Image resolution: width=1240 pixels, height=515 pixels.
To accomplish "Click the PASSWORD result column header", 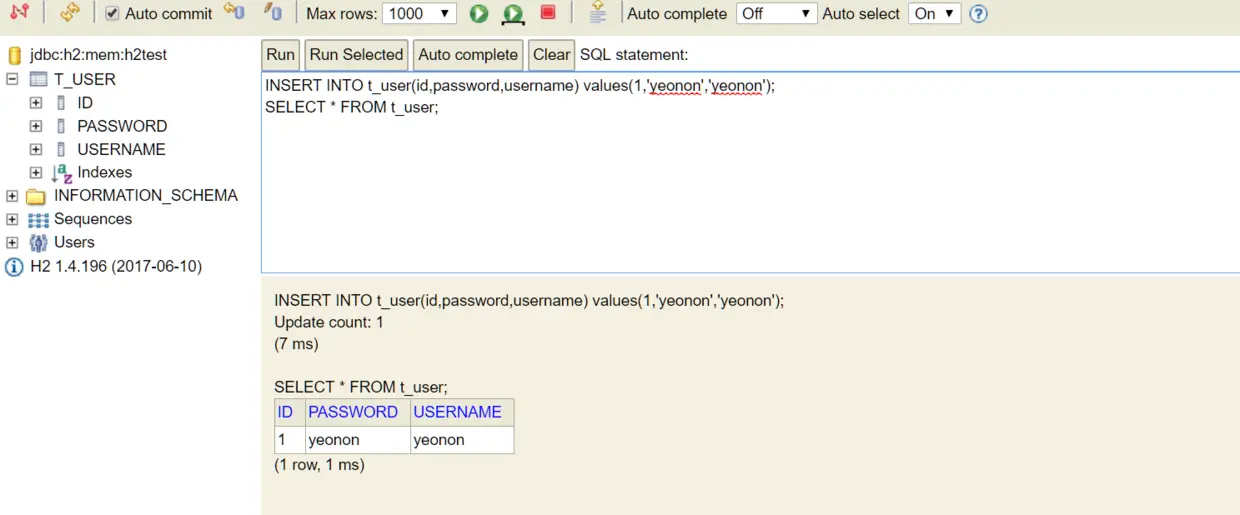I will tap(358, 412).
